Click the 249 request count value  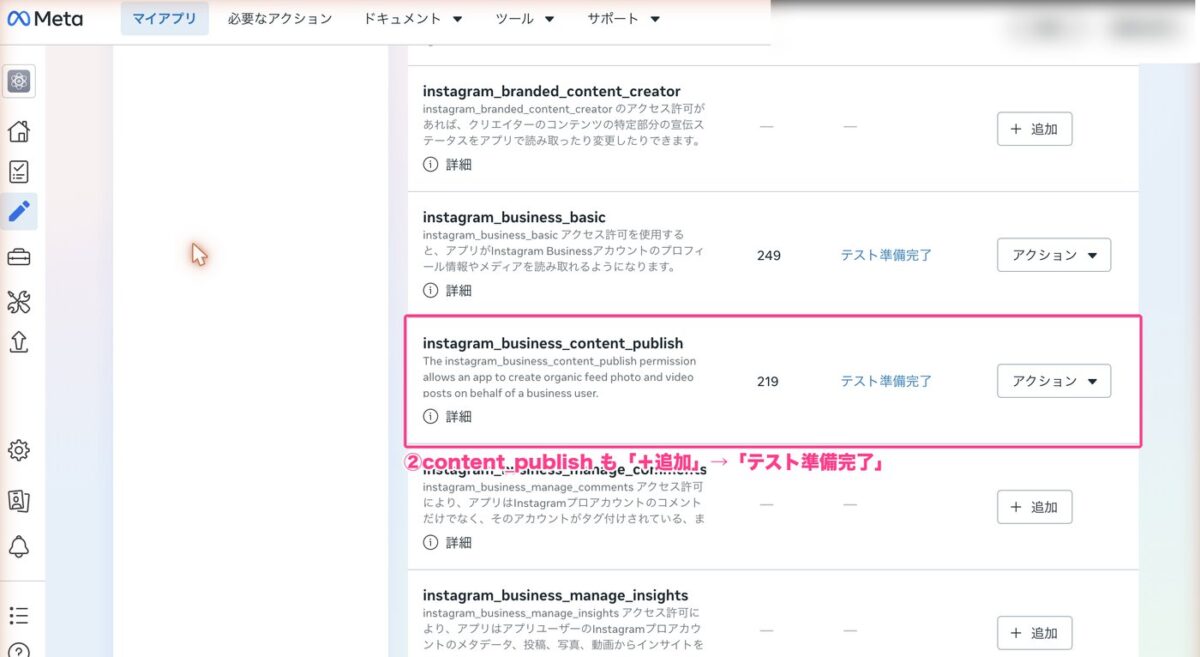(x=768, y=255)
